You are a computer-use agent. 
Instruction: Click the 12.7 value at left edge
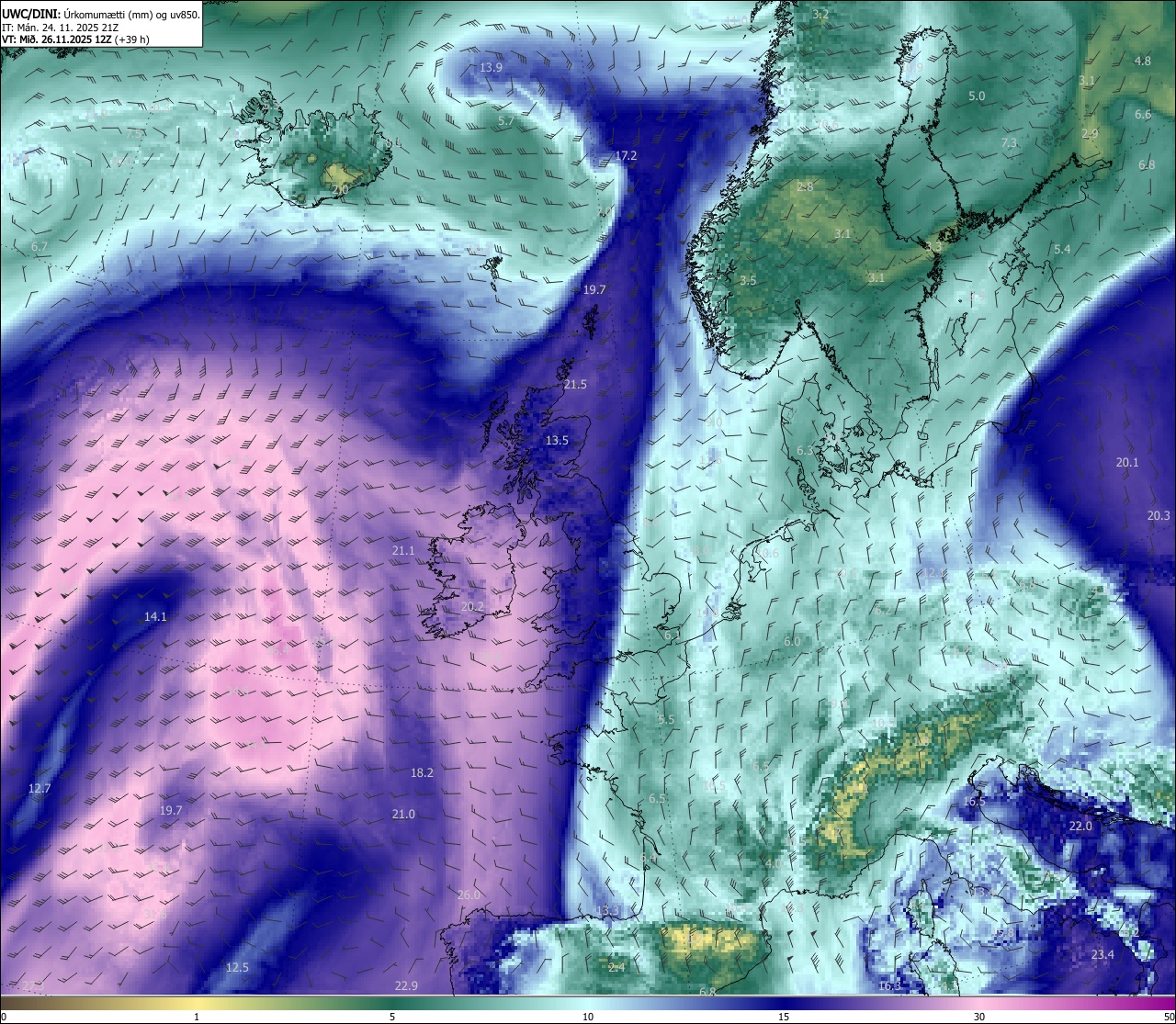click(40, 789)
